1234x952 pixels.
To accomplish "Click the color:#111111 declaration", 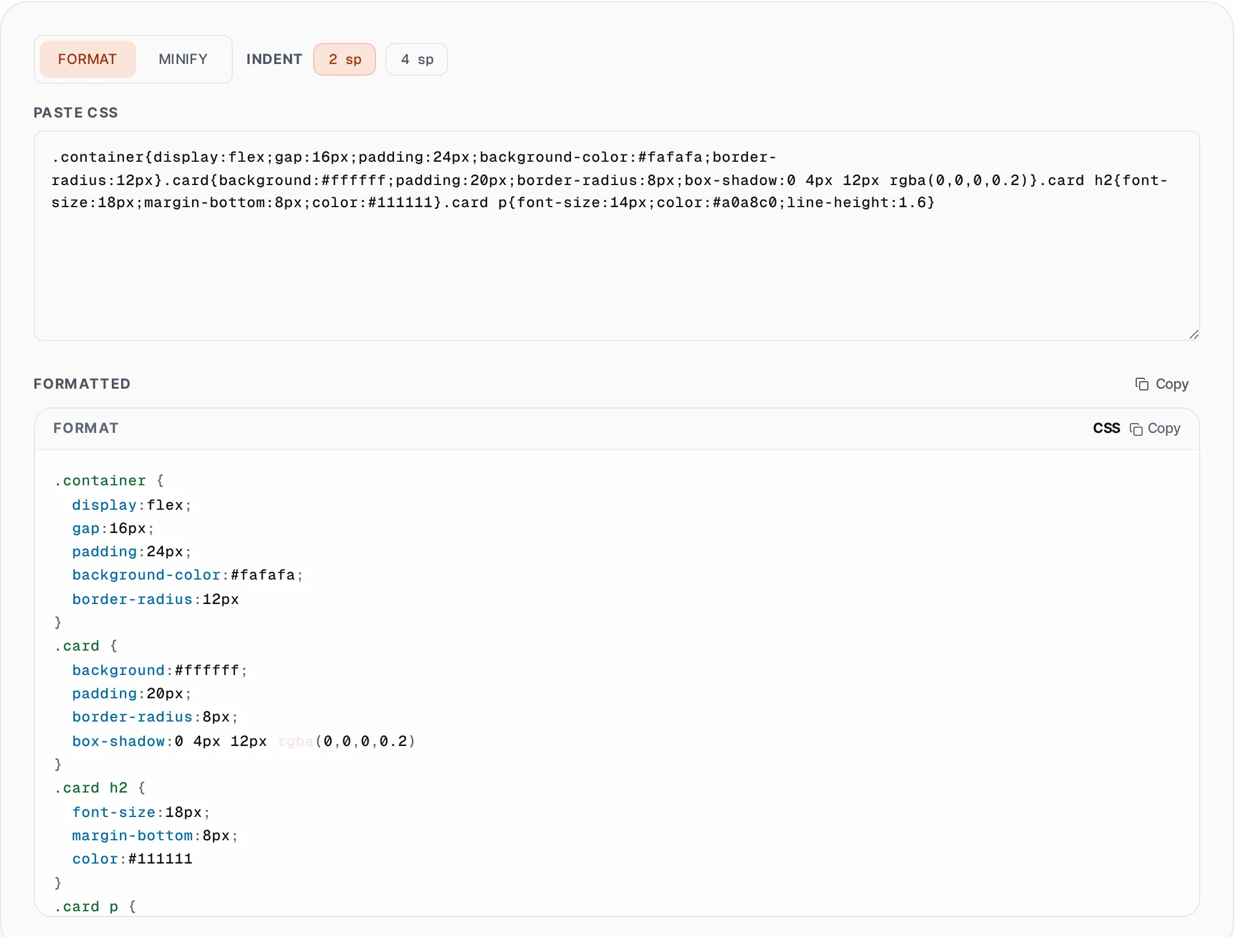I will pos(132,859).
